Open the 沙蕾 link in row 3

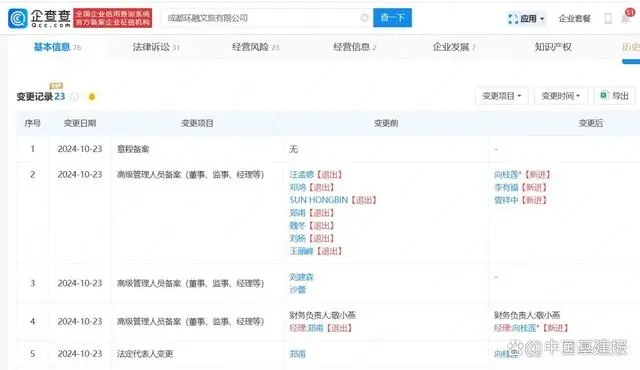[x=298, y=290]
